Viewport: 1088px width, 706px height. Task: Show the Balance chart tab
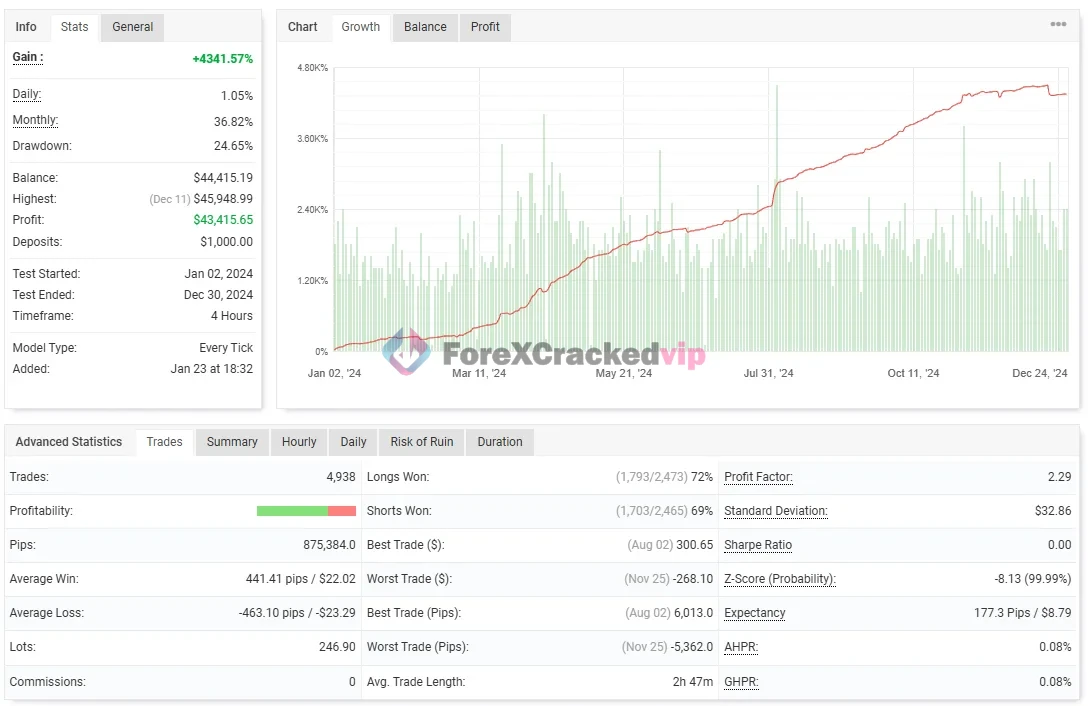425,27
